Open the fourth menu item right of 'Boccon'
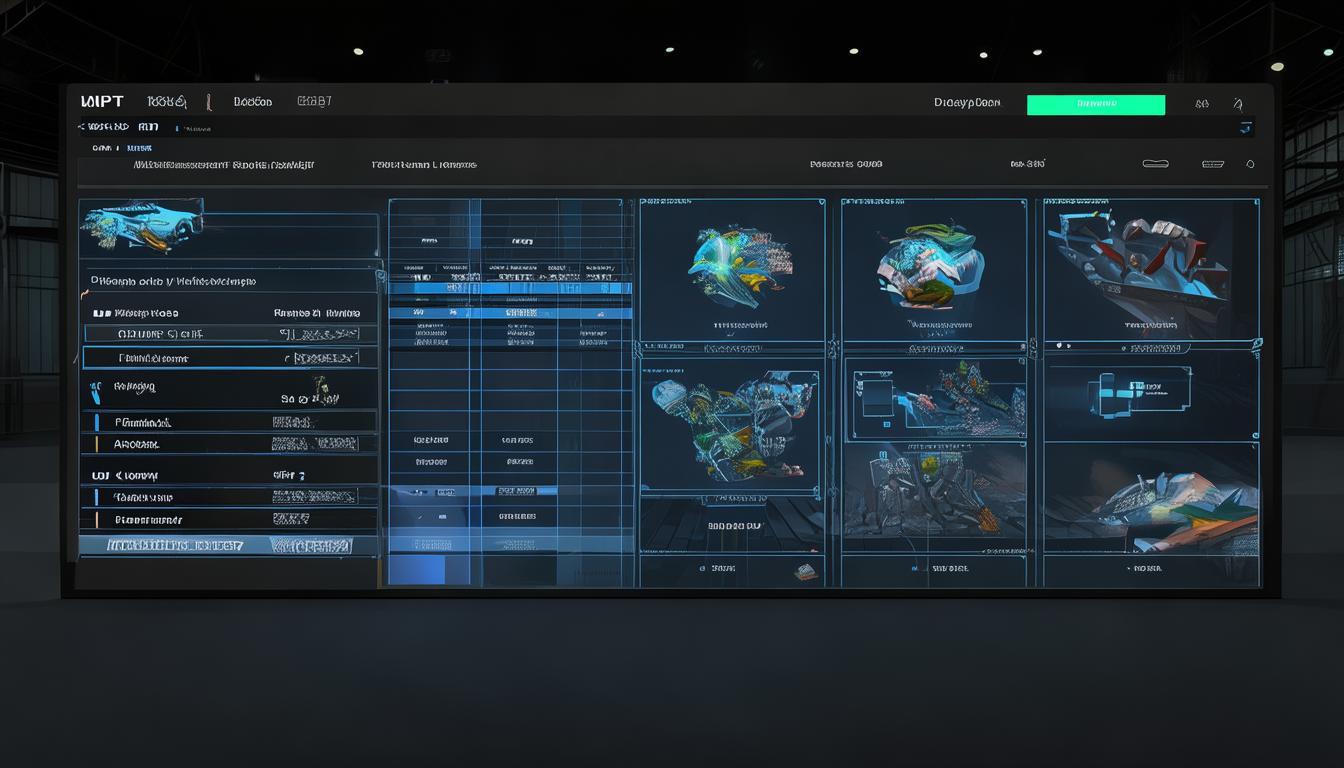This screenshot has width=1344, height=768. click(x=314, y=101)
